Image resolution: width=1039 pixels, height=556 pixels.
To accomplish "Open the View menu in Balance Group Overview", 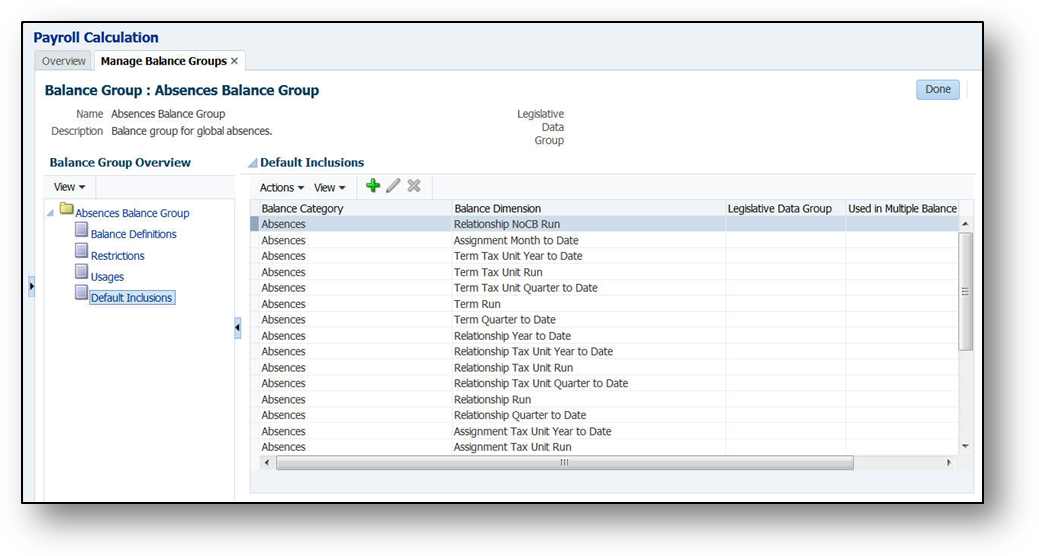I will coord(69,187).
